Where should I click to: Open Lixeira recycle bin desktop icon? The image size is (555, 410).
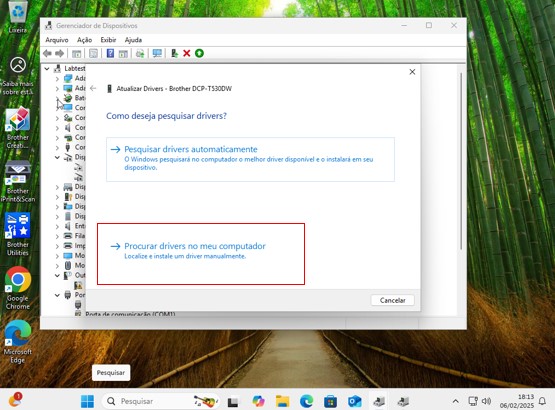[x=18, y=18]
